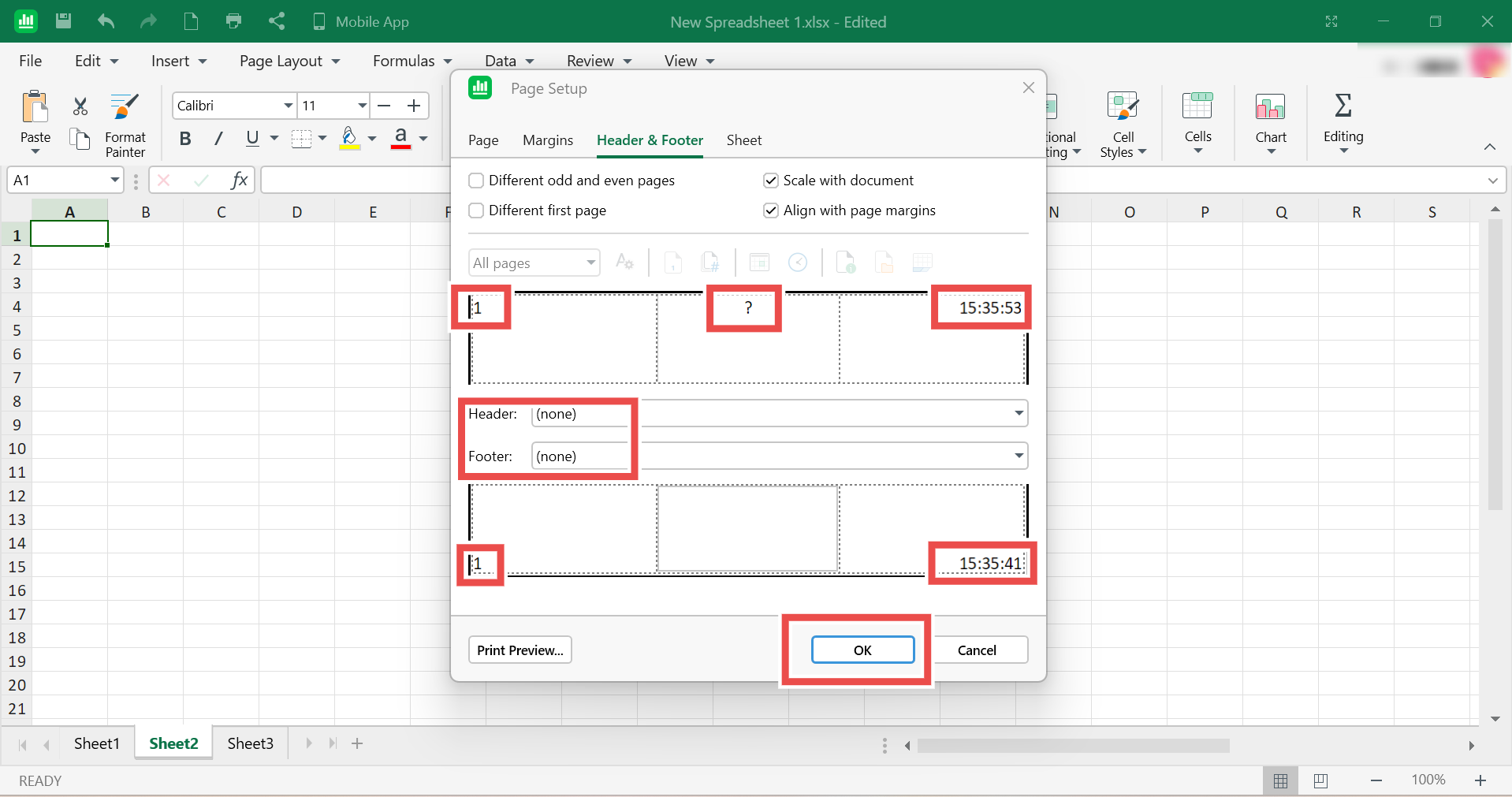This screenshot has height=797, width=1512.
Task: Increase font size with plus button
Action: click(414, 106)
